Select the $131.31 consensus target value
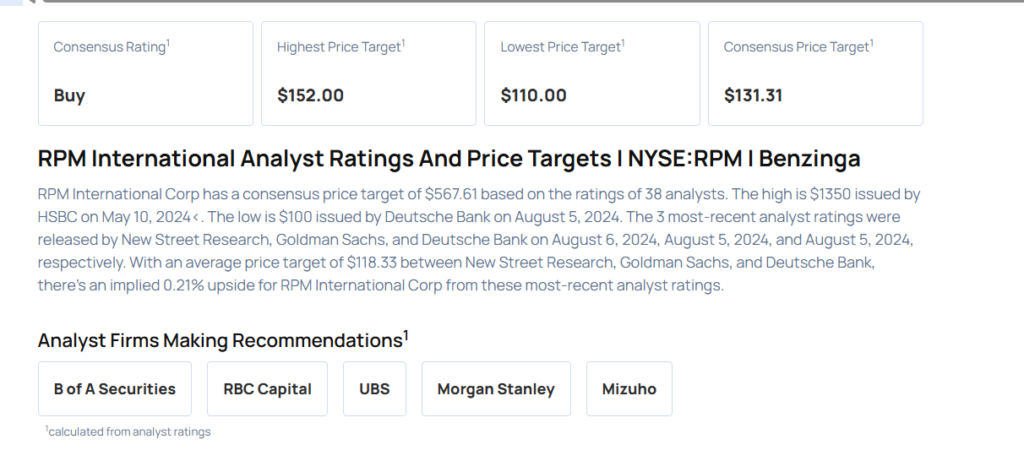The width and height of the screenshot is (1024, 450). click(753, 96)
